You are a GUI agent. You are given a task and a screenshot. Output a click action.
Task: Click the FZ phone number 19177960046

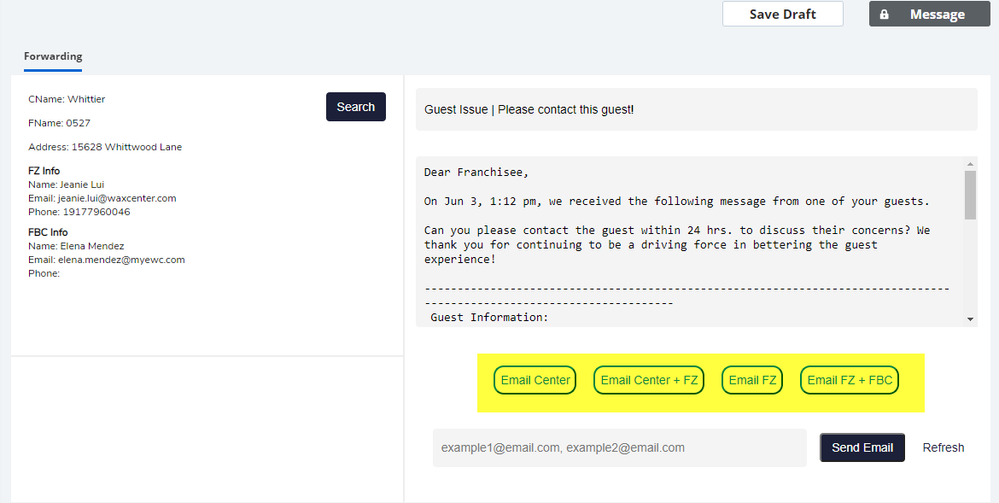point(96,212)
